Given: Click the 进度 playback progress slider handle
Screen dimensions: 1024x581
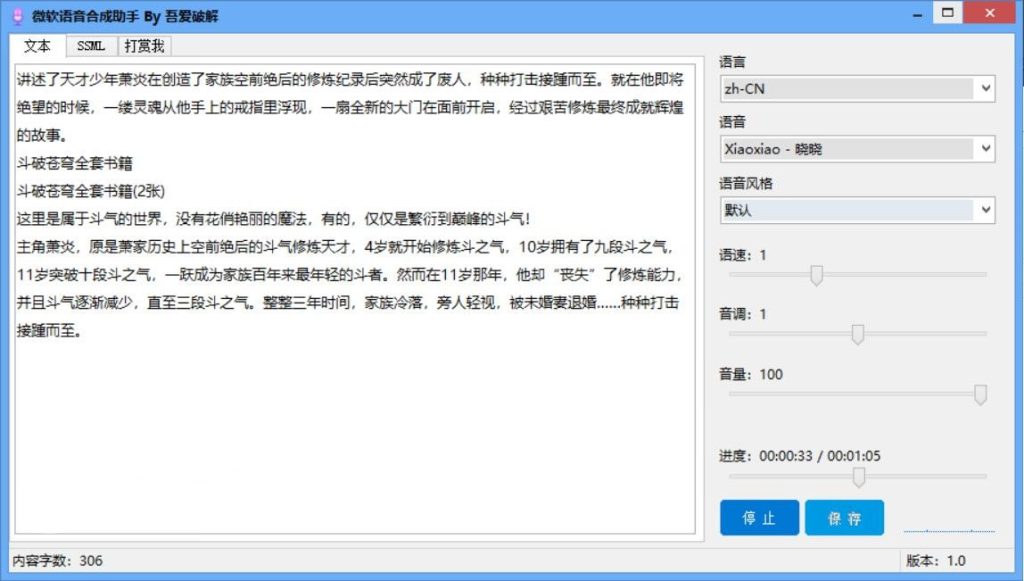Looking at the screenshot, I should click(x=858, y=477).
